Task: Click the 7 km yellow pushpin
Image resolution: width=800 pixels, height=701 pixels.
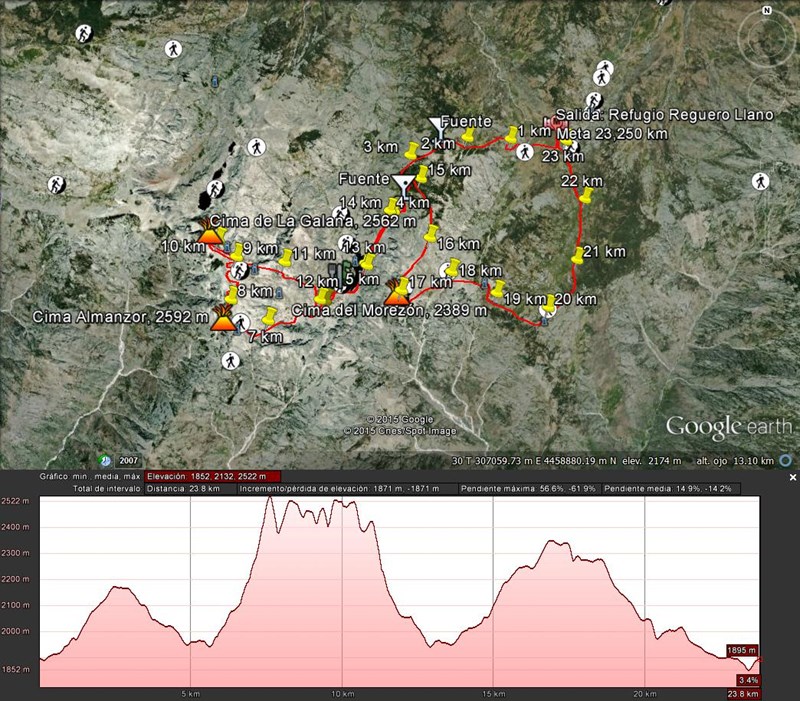Action: pos(268,318)
